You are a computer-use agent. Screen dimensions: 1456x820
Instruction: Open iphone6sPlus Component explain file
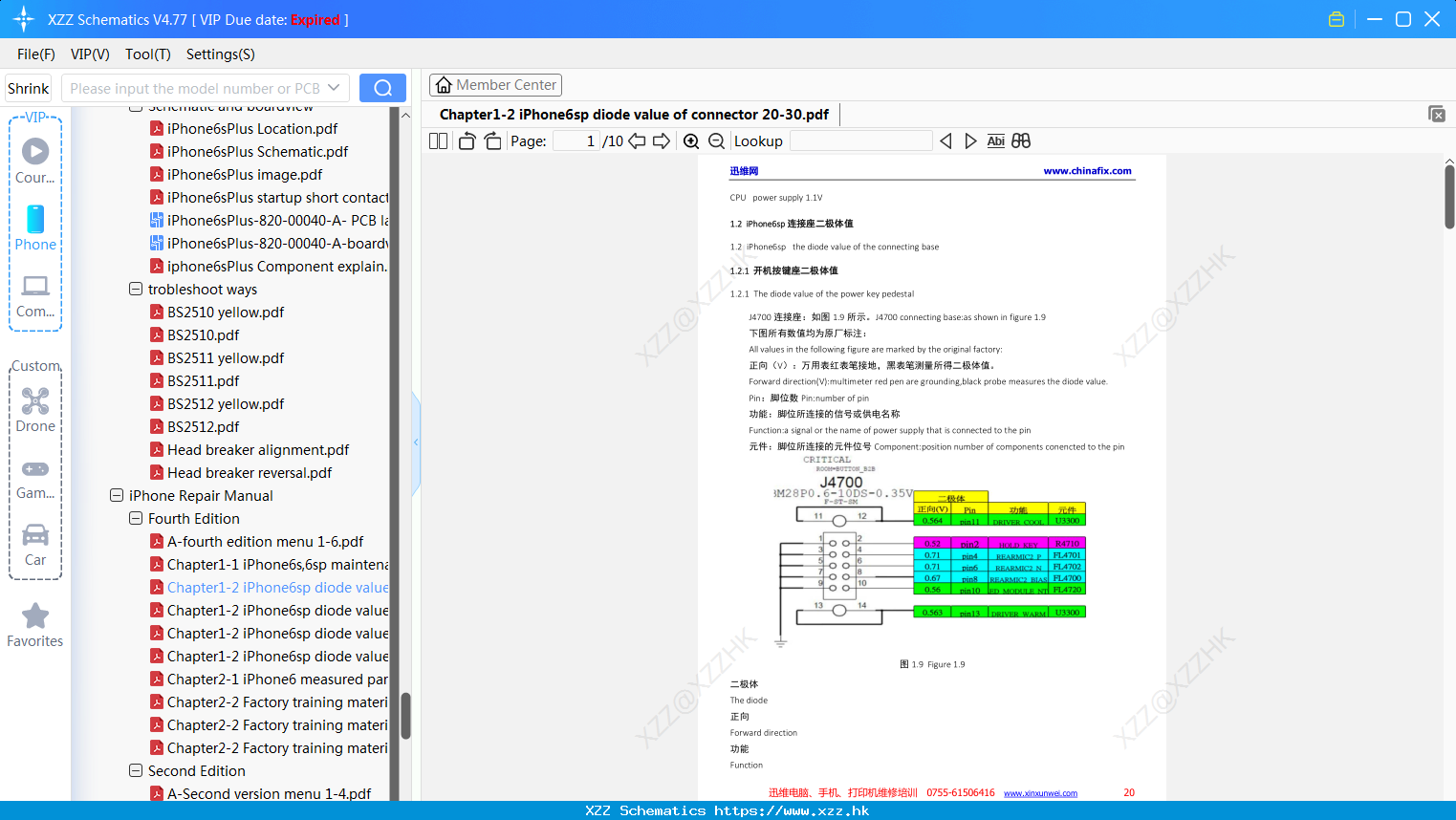click(270, 266)
